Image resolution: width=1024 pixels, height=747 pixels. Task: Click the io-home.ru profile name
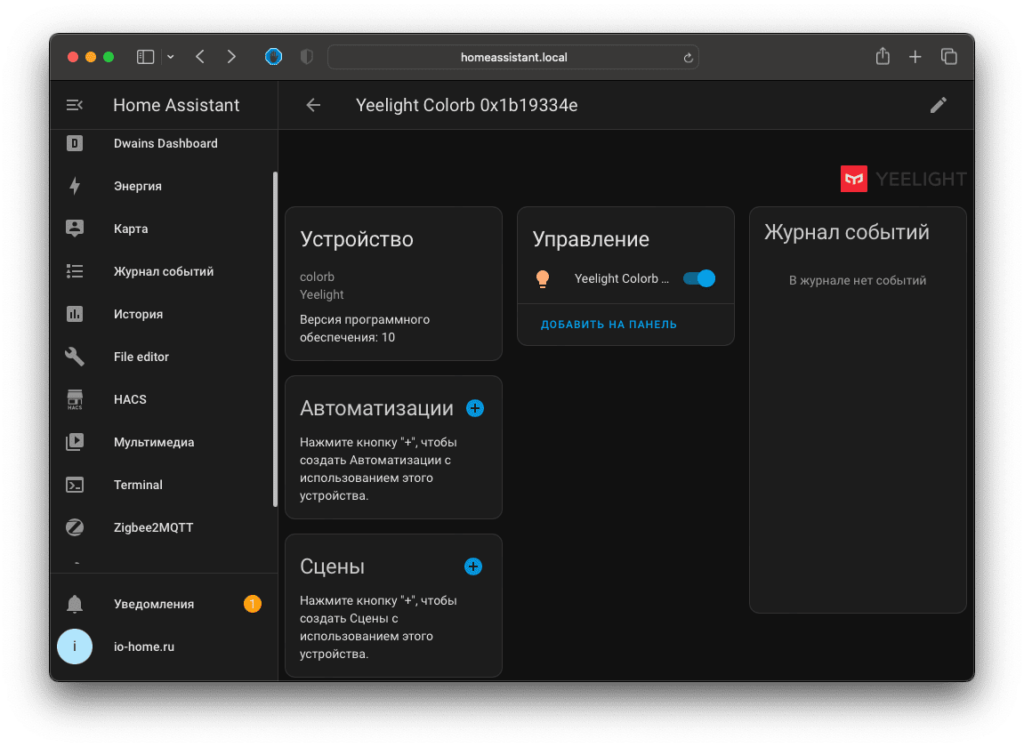click(144, 646)
